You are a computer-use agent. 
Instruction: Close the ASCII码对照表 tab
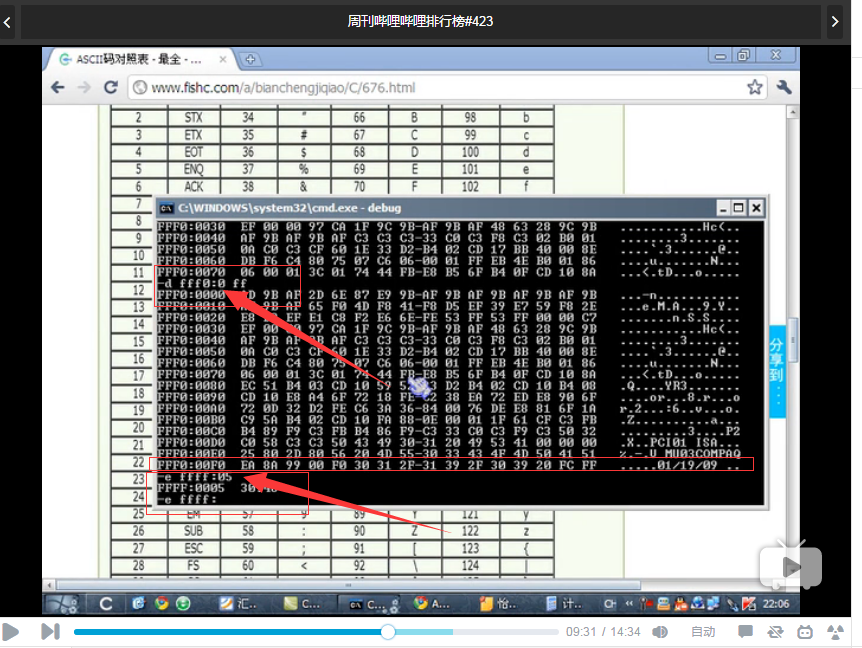tap(223, 59)
